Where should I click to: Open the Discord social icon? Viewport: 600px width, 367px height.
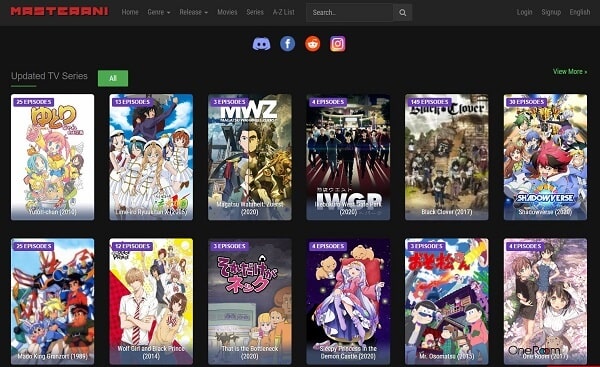pos(261,44)
